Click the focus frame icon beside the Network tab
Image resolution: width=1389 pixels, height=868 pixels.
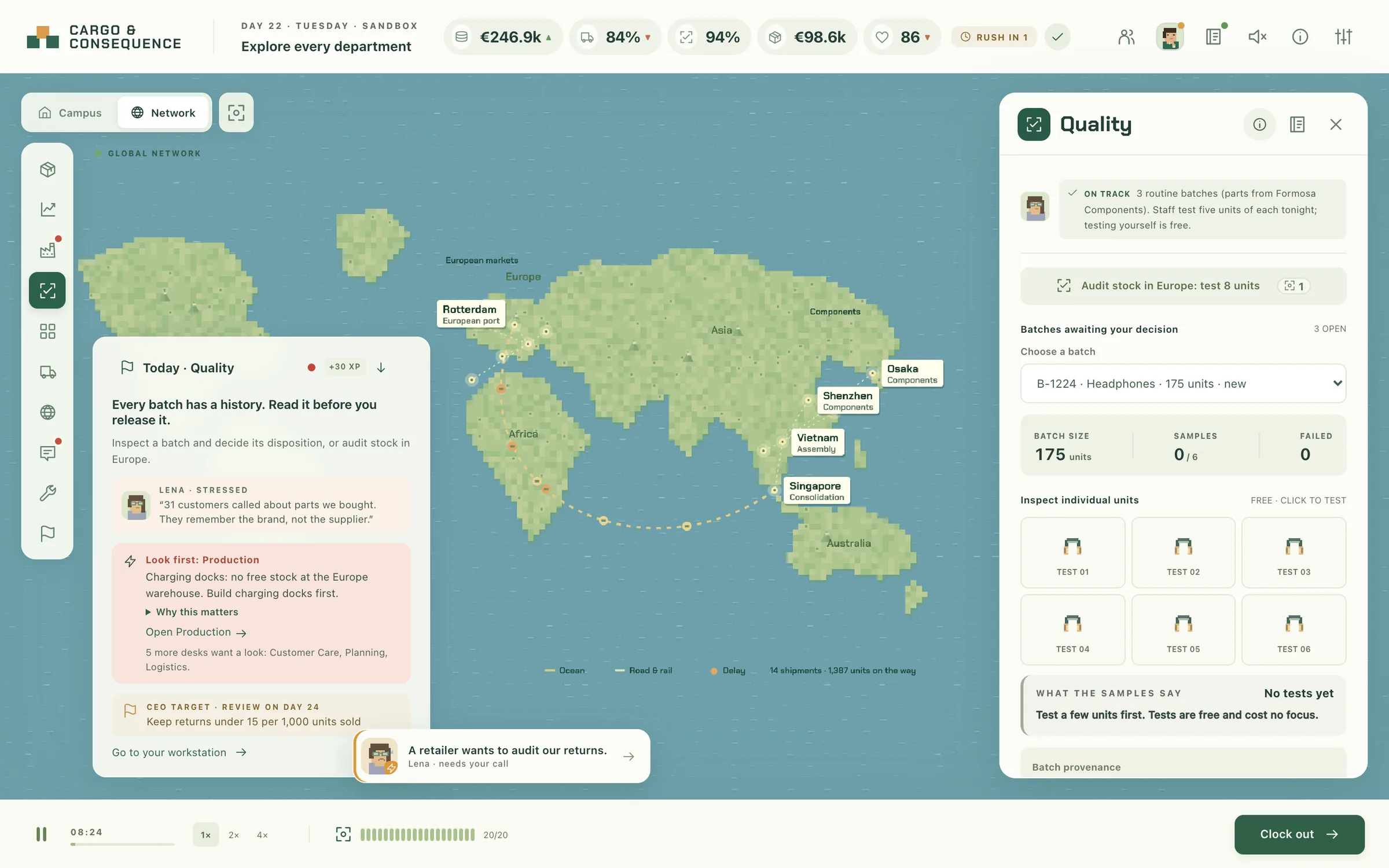coord(236,112)
